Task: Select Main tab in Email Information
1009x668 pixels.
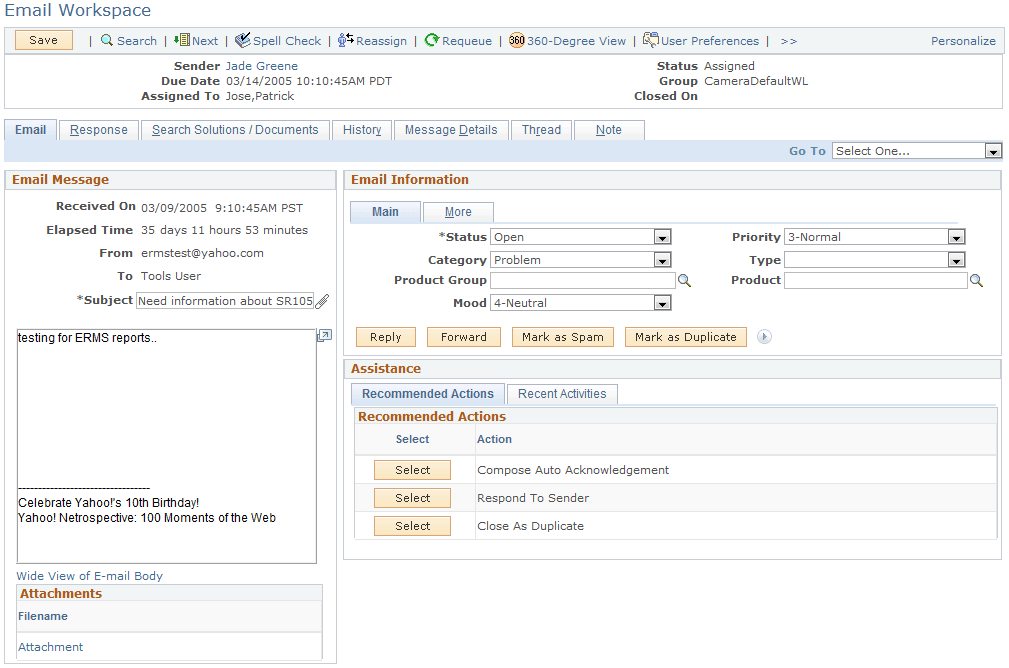Action: pyautogui.click(x=385, y=212)
